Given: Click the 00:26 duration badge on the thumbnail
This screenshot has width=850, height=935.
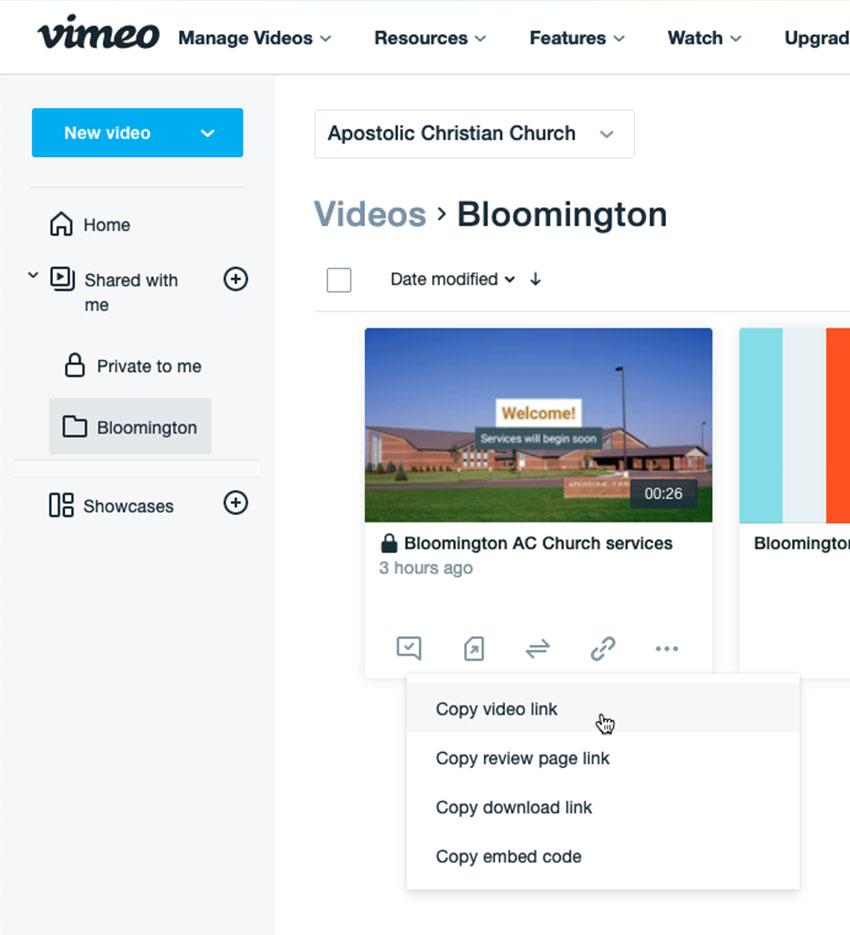Looking at the screenshot, I should [663, 493].
